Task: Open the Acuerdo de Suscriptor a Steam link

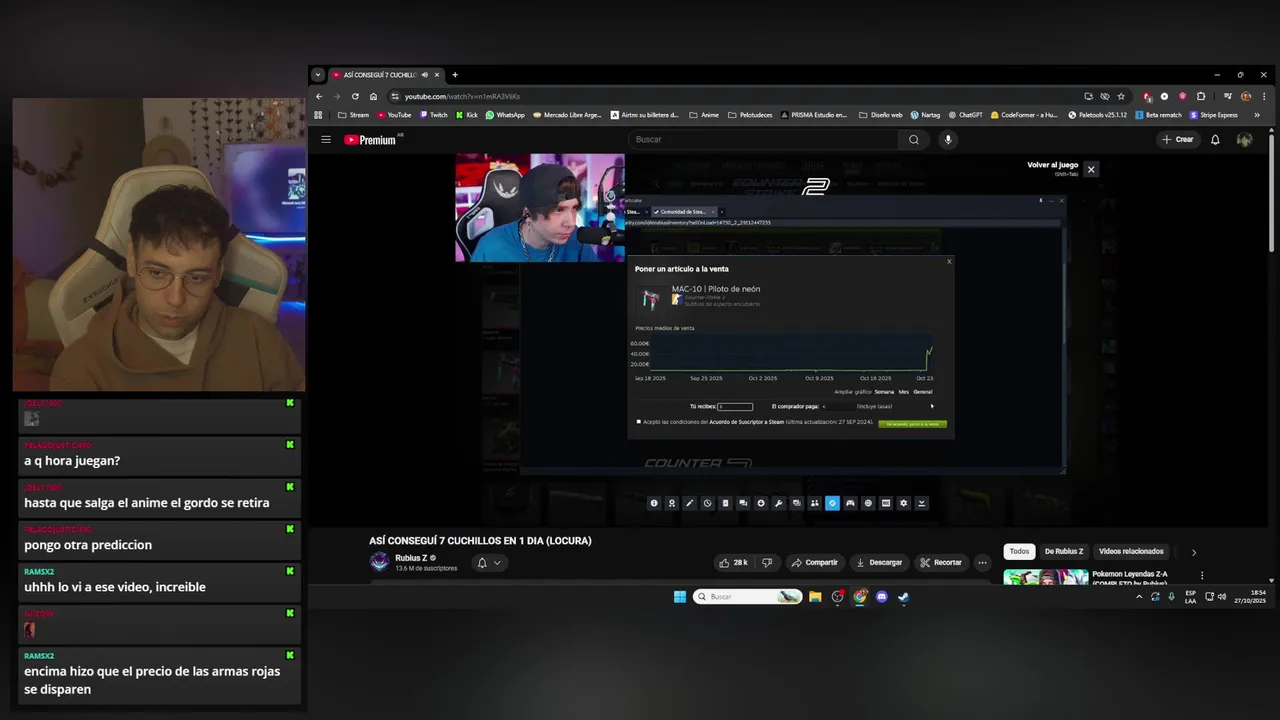Action: click(x=746, y=422)
